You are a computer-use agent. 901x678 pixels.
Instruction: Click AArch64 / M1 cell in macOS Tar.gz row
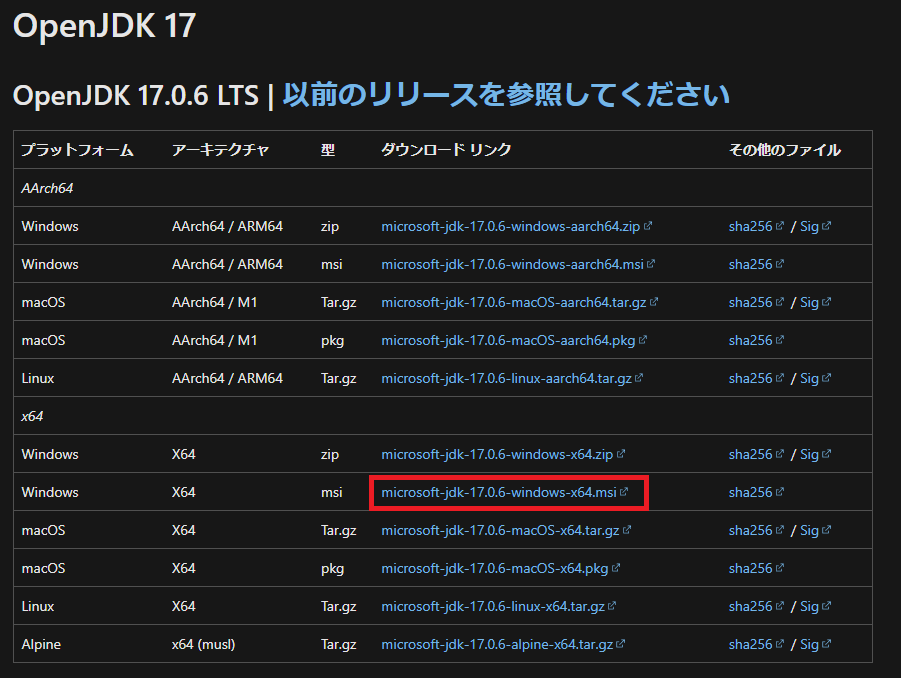coord(214,302)
